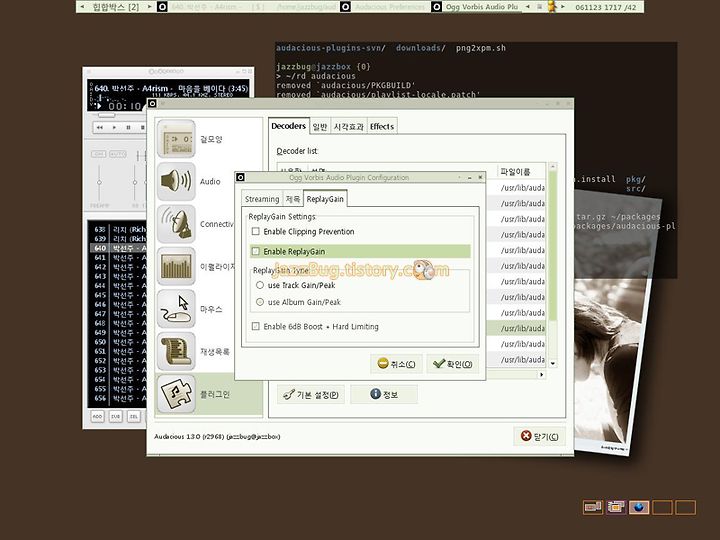Click the yellow figure tray icon in the taskbar
The height and width of the screenshot is (540, 720).
[551, 6]
